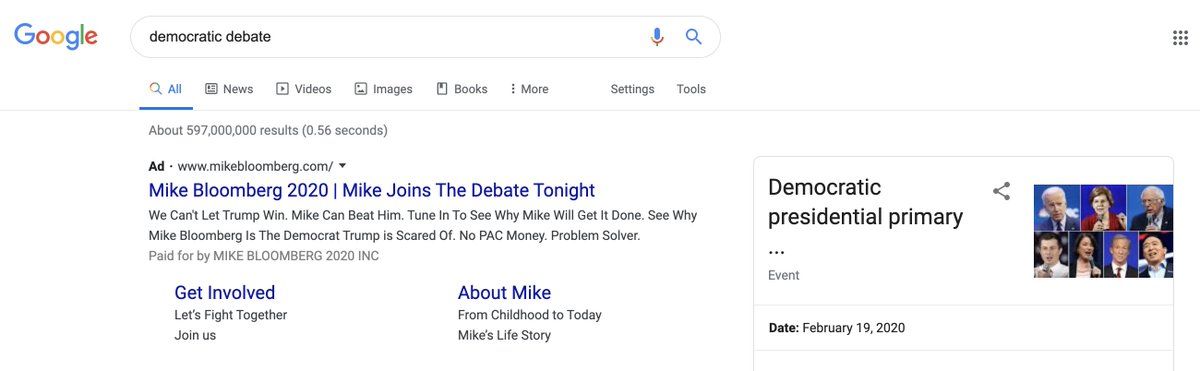
Task: Click the Google logo
Action: (56, 37)
